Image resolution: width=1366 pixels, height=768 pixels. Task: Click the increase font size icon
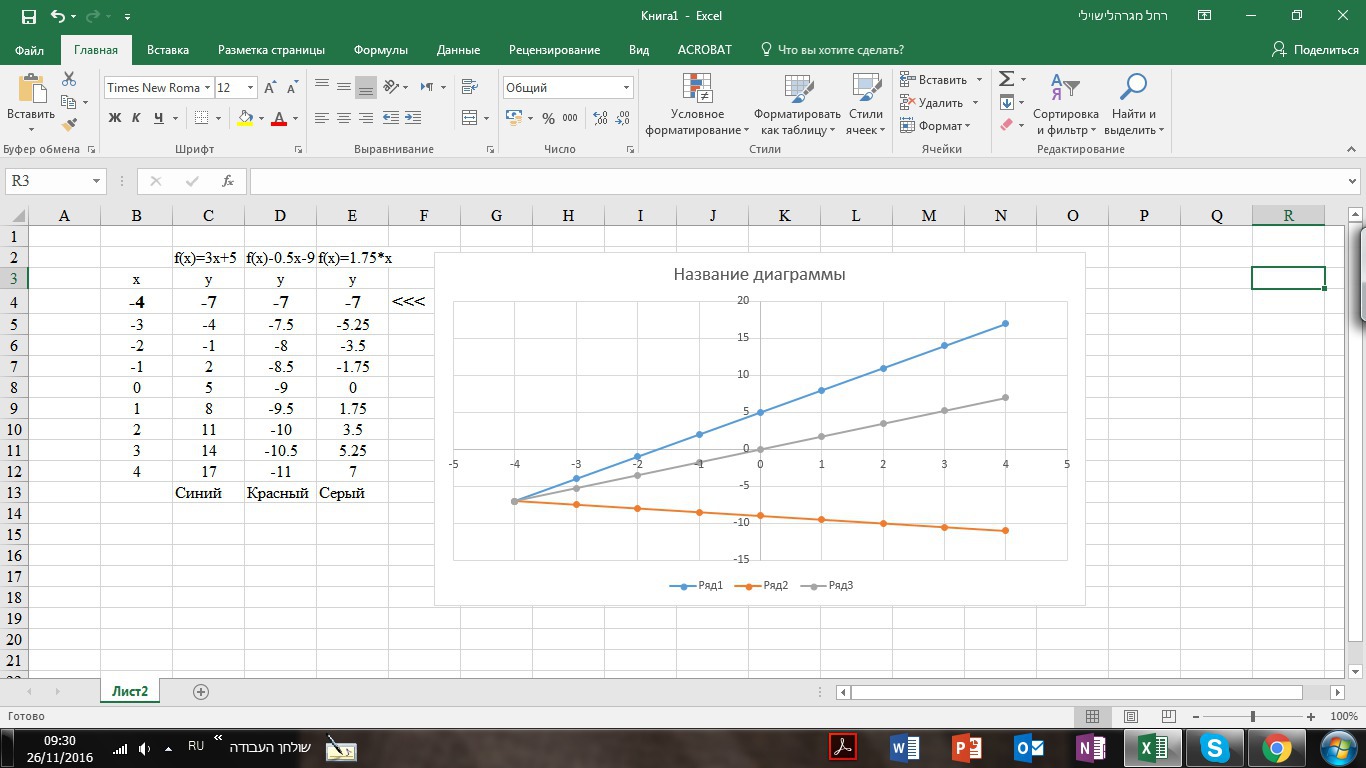pyautogui.click(x=270, y=88)
